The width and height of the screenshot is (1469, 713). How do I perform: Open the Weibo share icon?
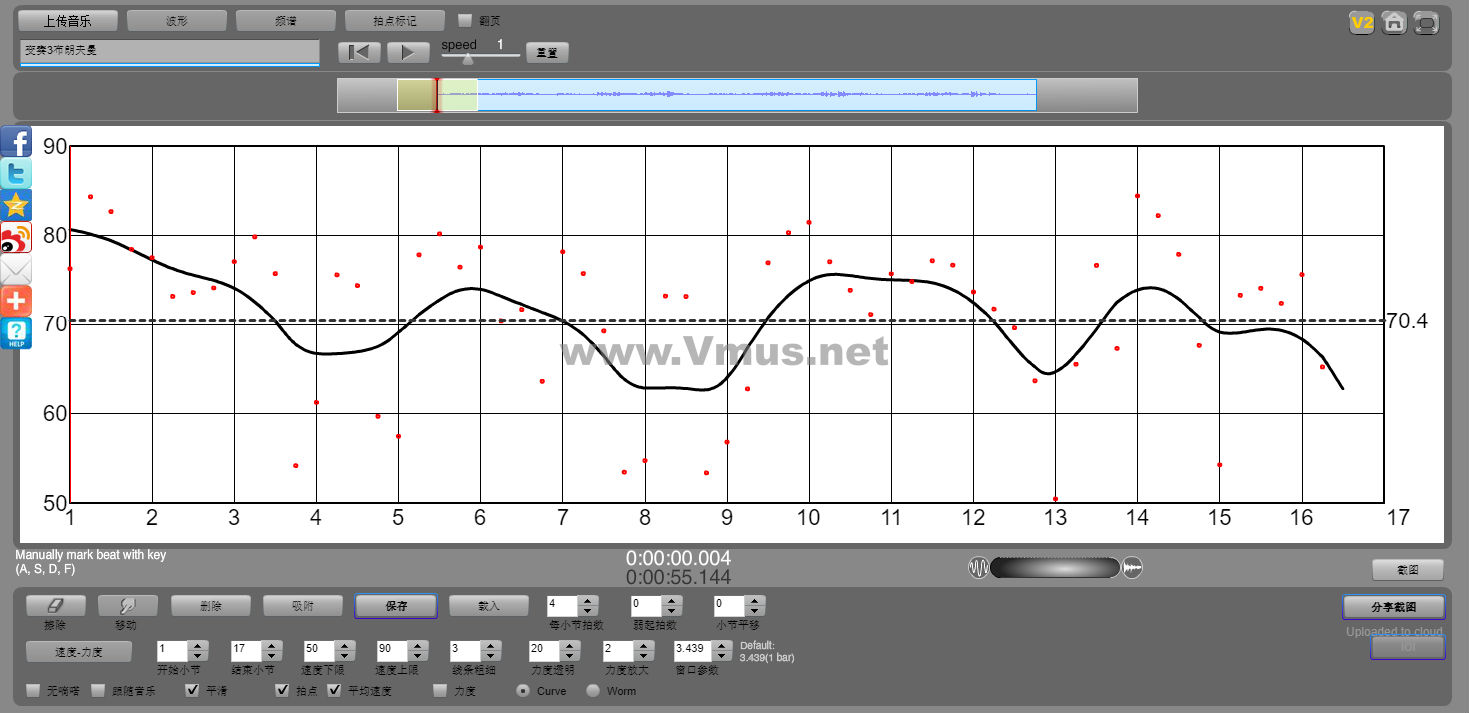[16, 237]
